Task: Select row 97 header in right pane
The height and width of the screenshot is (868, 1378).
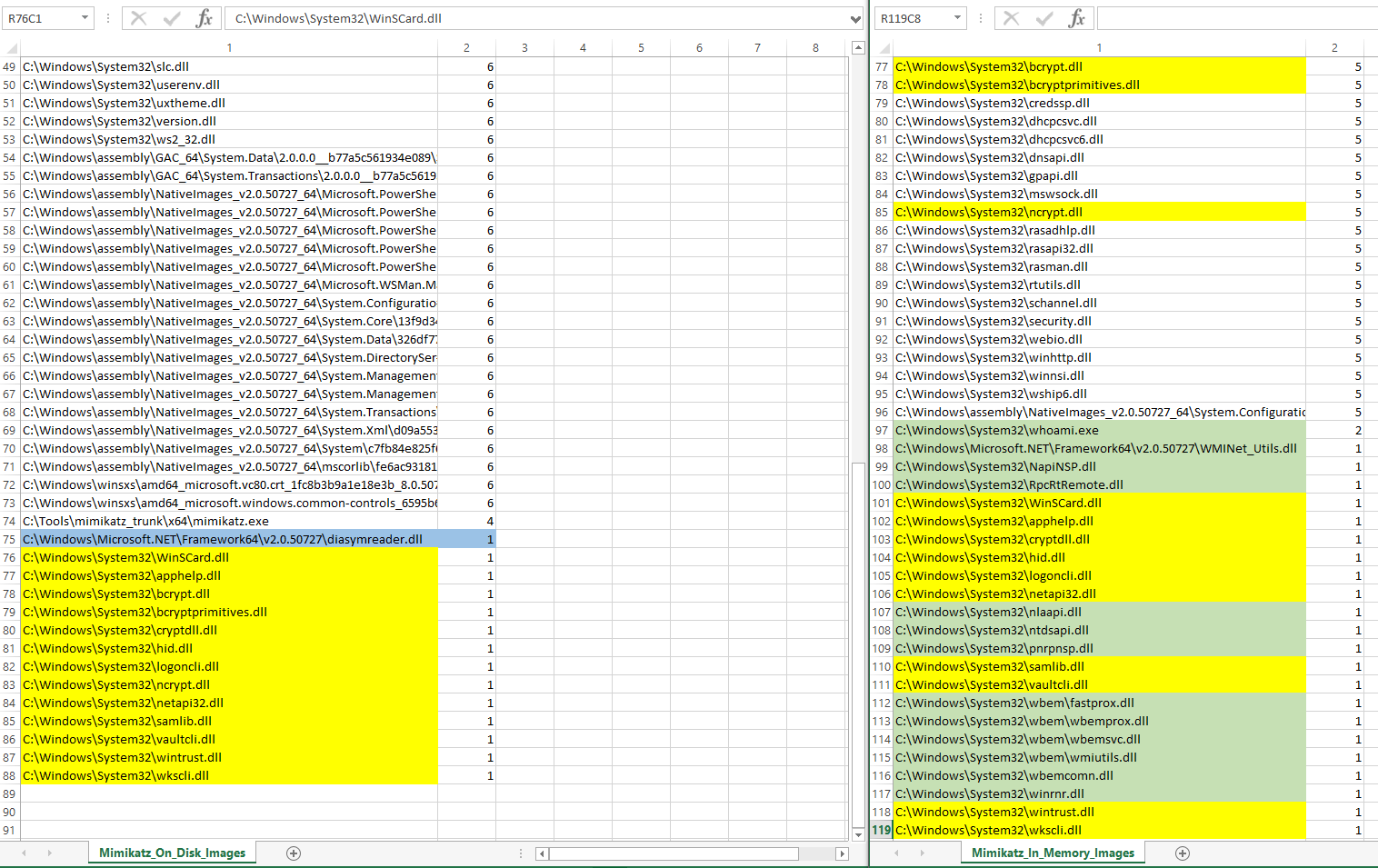Action: (882, 430)
